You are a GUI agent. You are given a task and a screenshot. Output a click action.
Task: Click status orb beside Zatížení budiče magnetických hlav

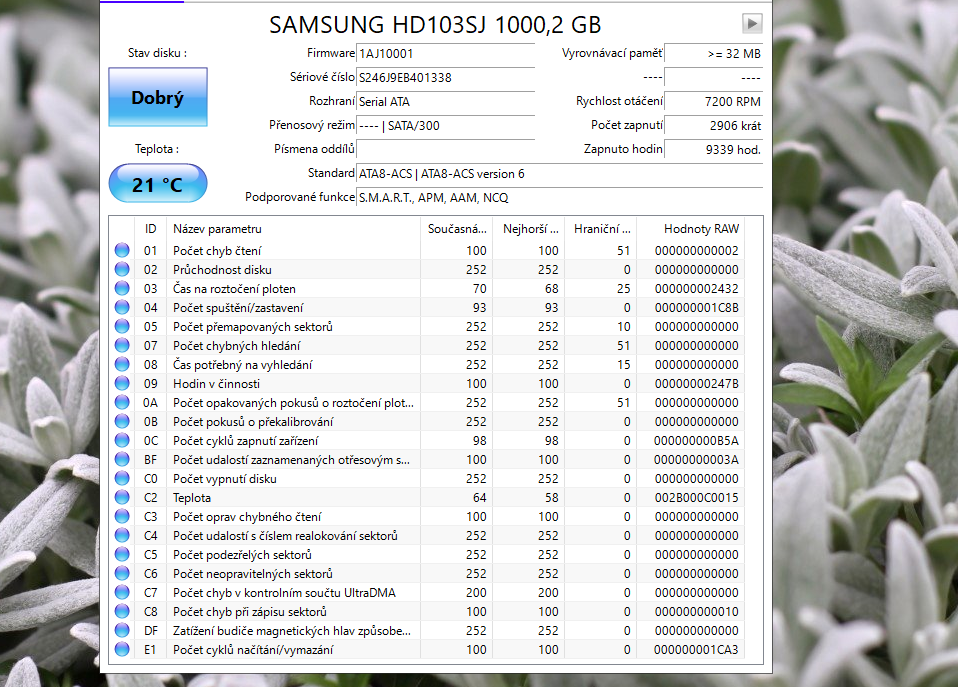[x=122, y=630]
